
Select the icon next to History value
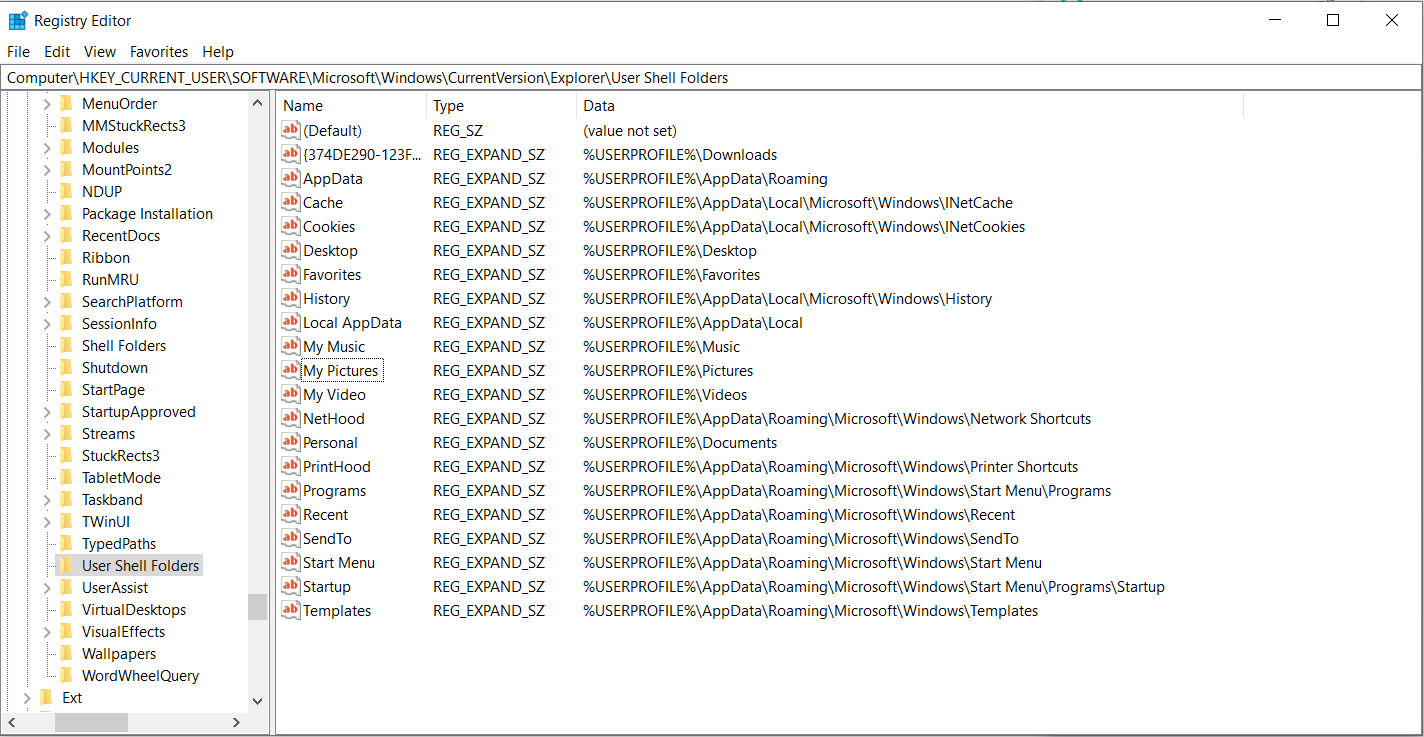[291, 298]
